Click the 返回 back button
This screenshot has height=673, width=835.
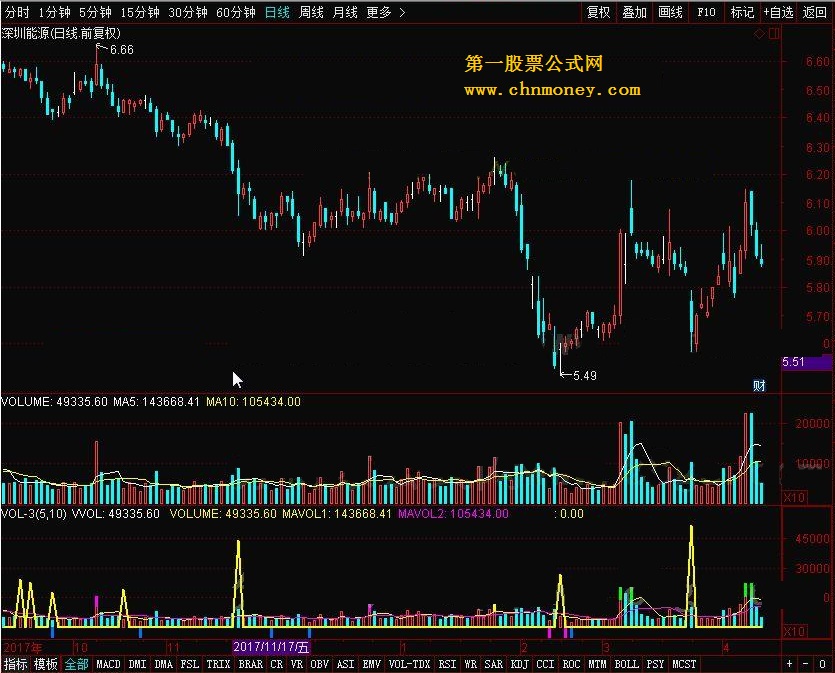pyautogui.click(x=814, y=12)
